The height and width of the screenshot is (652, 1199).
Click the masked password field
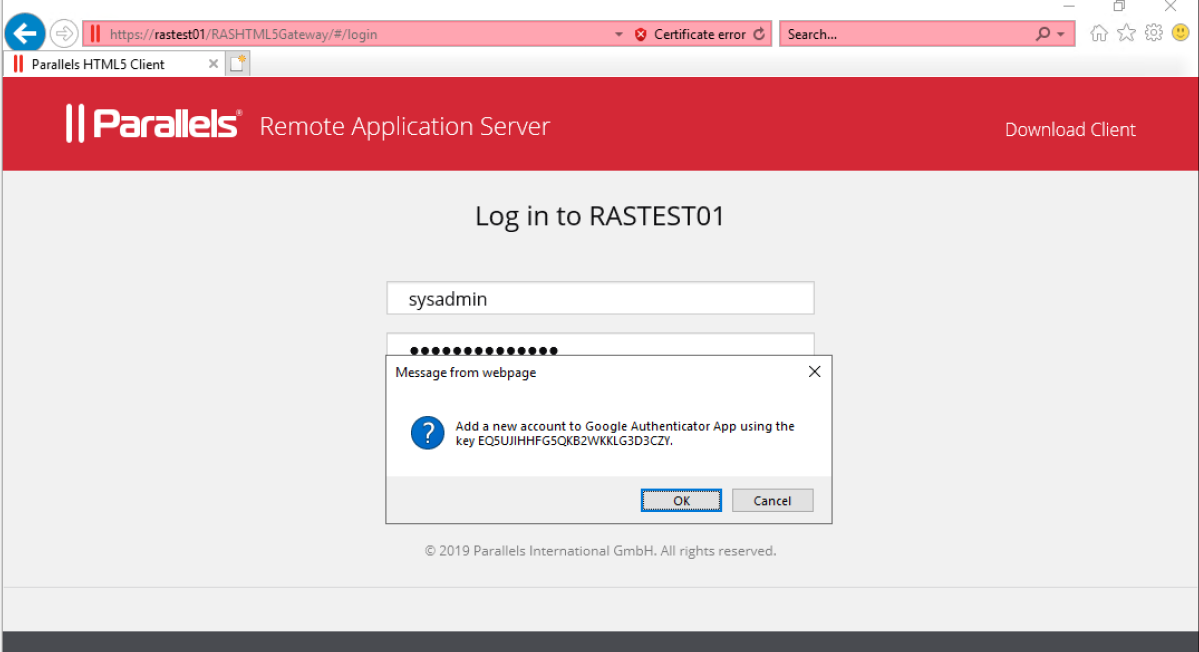click(x=600, y=344)
